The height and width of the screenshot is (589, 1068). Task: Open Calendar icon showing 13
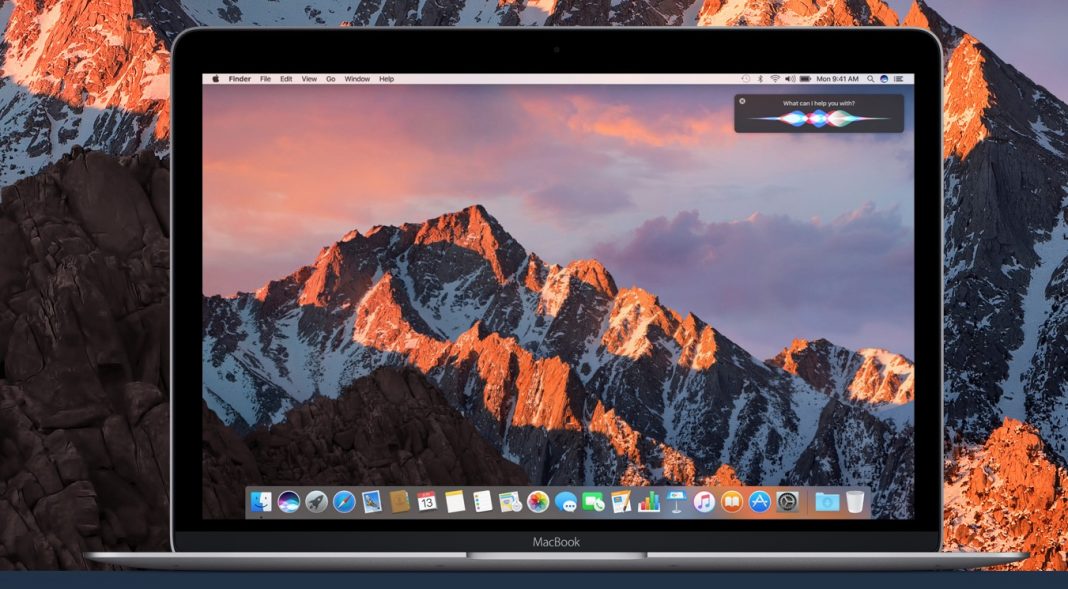[x=427, y=502]
